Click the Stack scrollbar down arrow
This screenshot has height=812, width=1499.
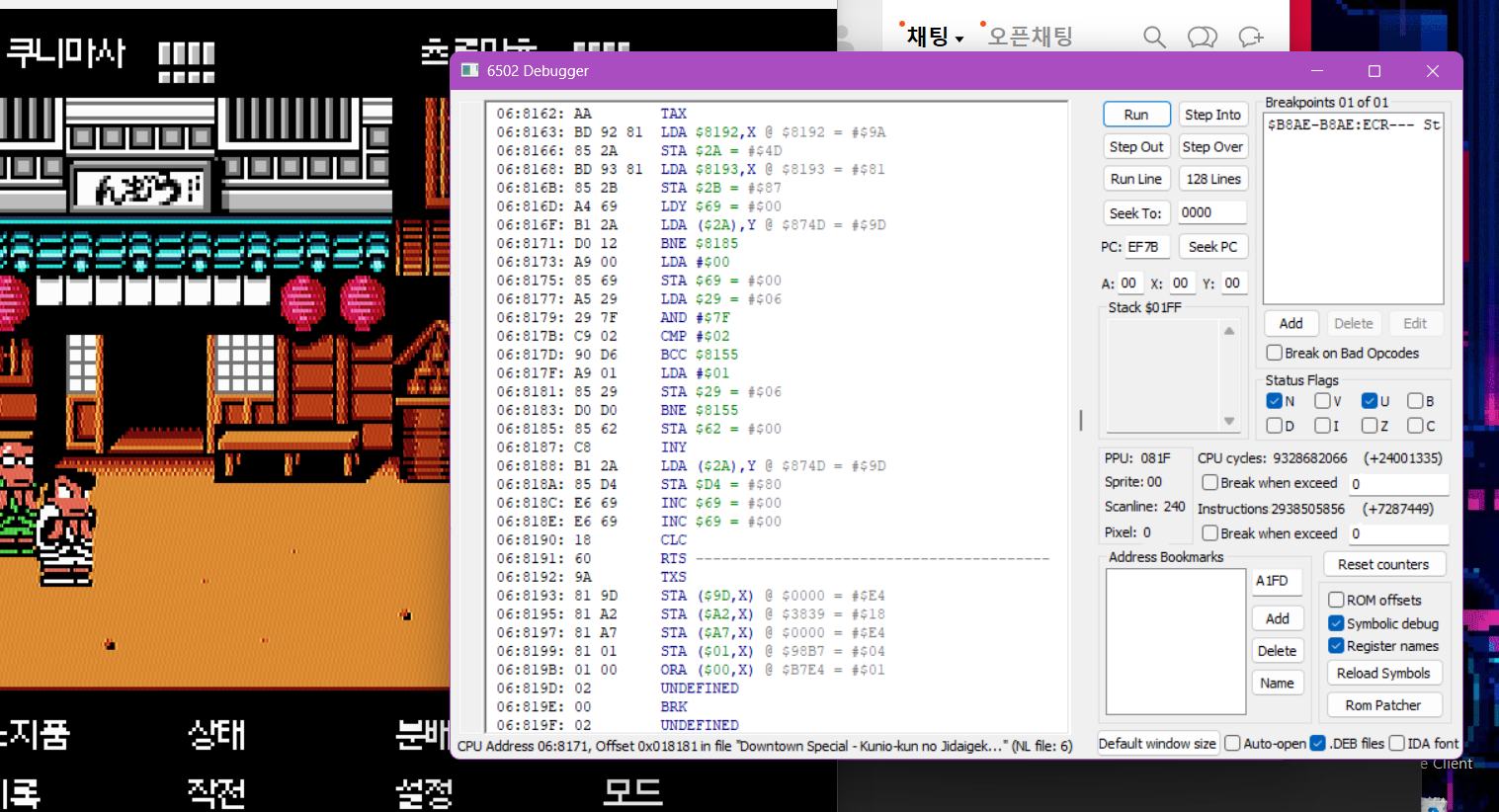pyautogui.click(x=1229, y=421)
